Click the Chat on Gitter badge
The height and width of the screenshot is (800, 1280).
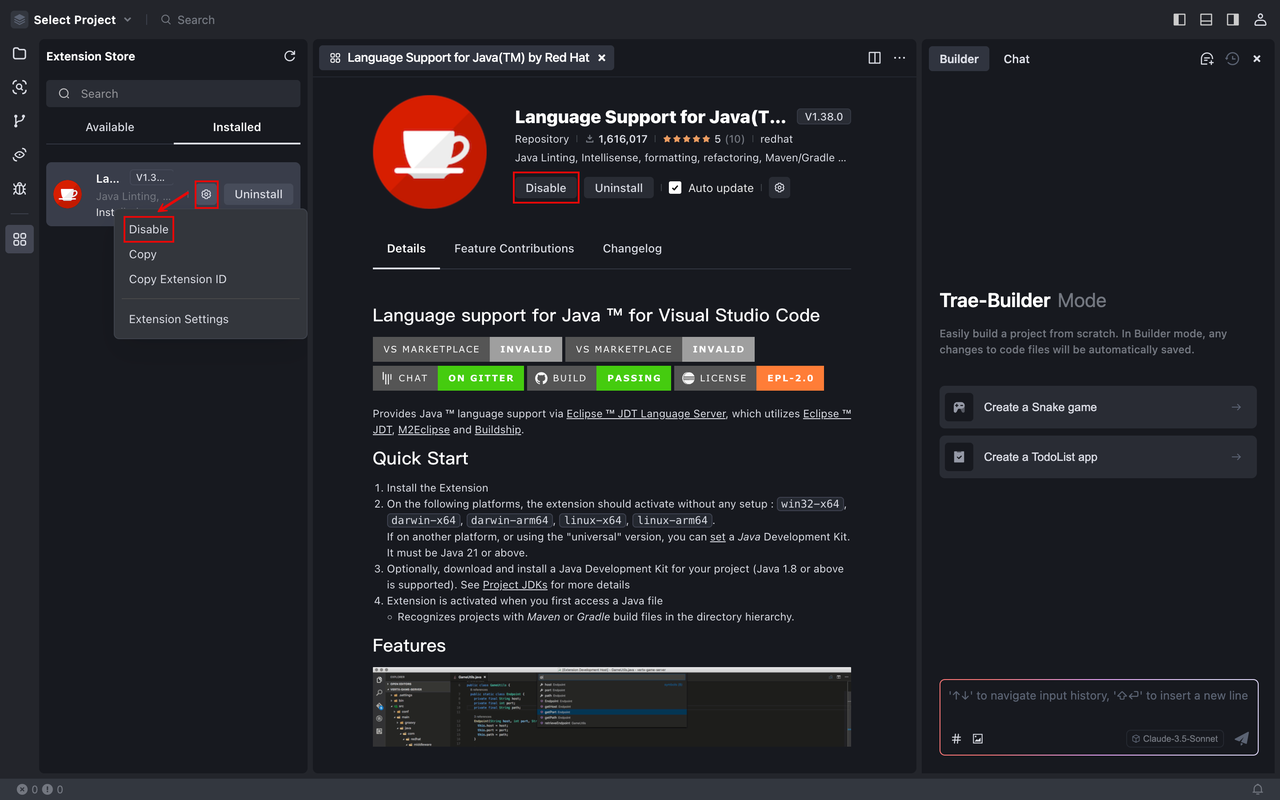(x=448, y=378)
